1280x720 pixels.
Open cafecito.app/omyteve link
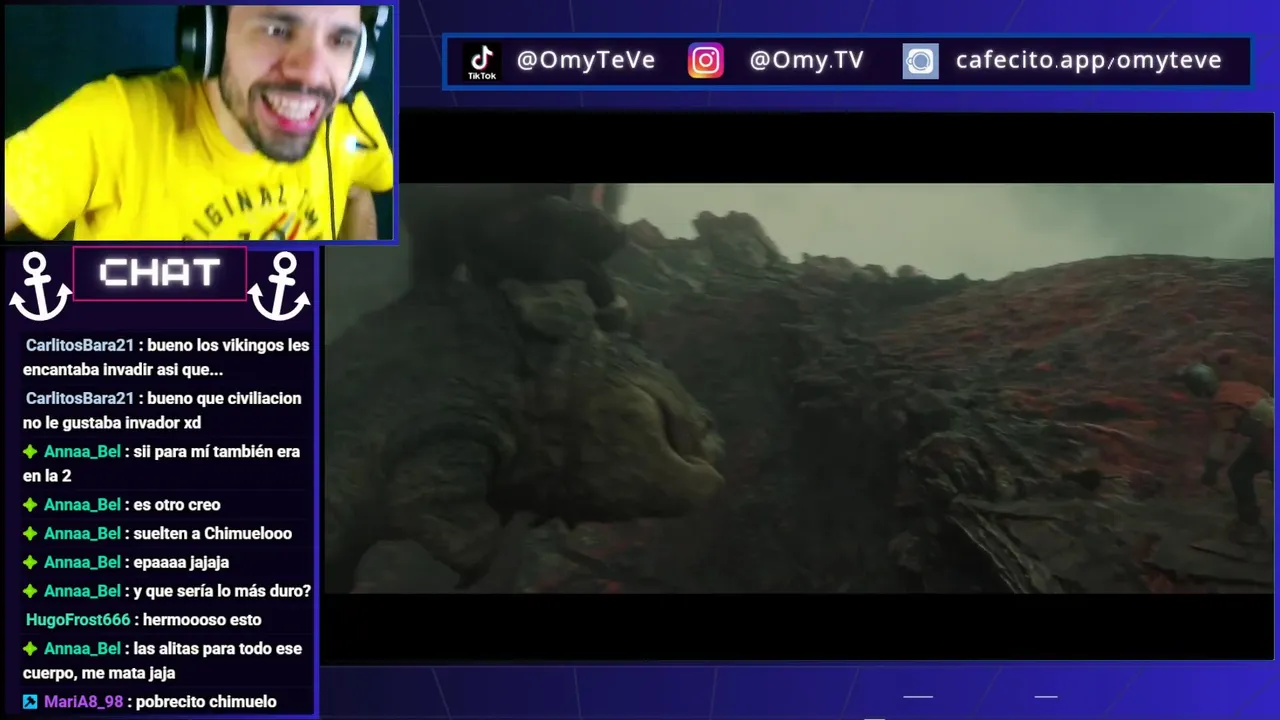[x=1089, y=61]
